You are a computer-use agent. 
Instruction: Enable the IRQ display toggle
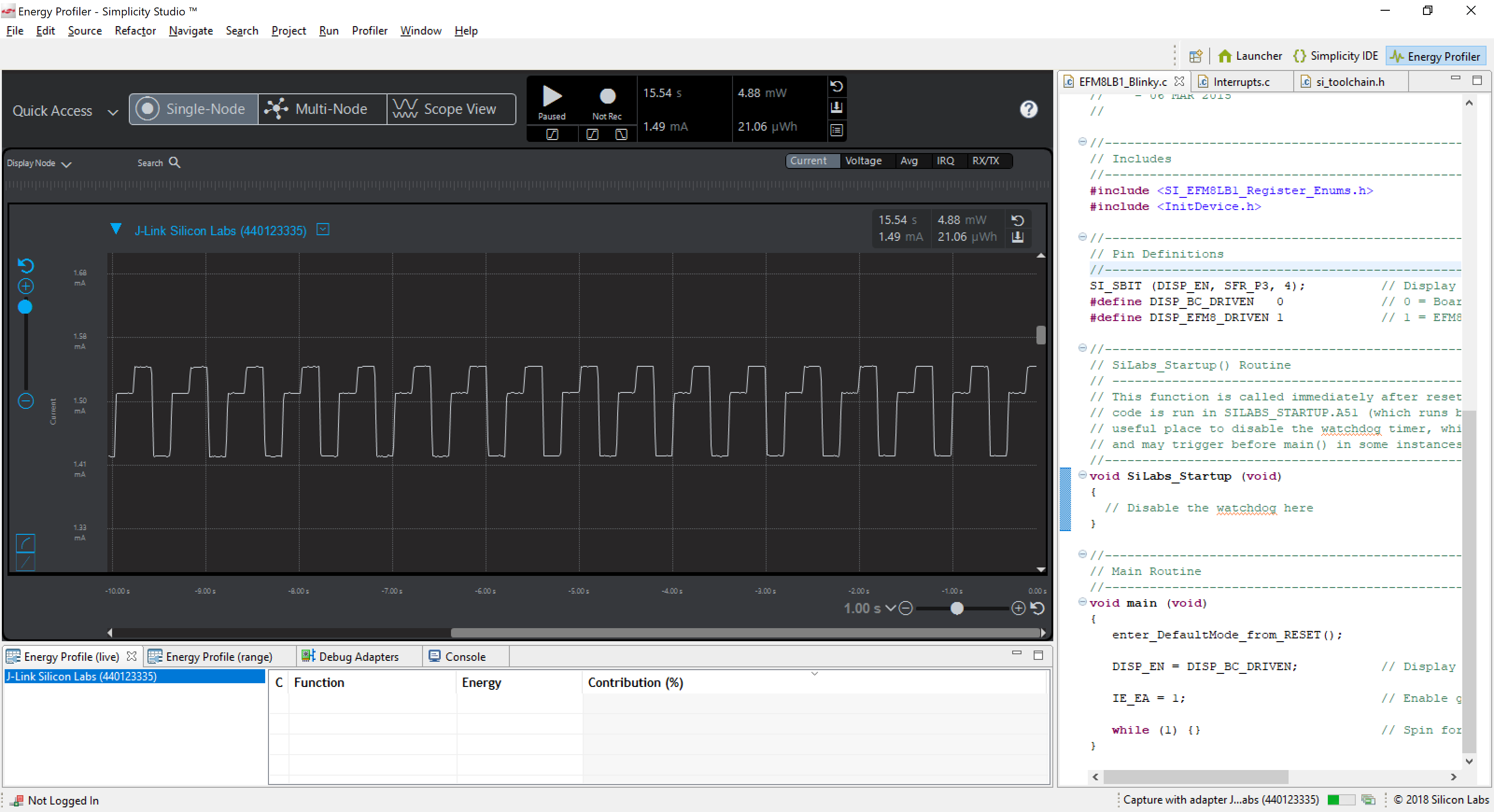click(x=946, y=161)
